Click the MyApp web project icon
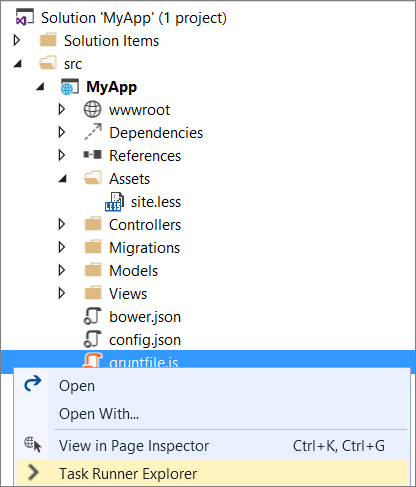The height and width of the screenshot is (487, 416). [70, 87]
